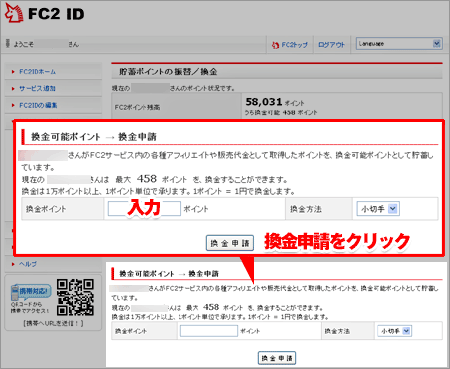Click the FC2 ID logo

click(44, 13)
